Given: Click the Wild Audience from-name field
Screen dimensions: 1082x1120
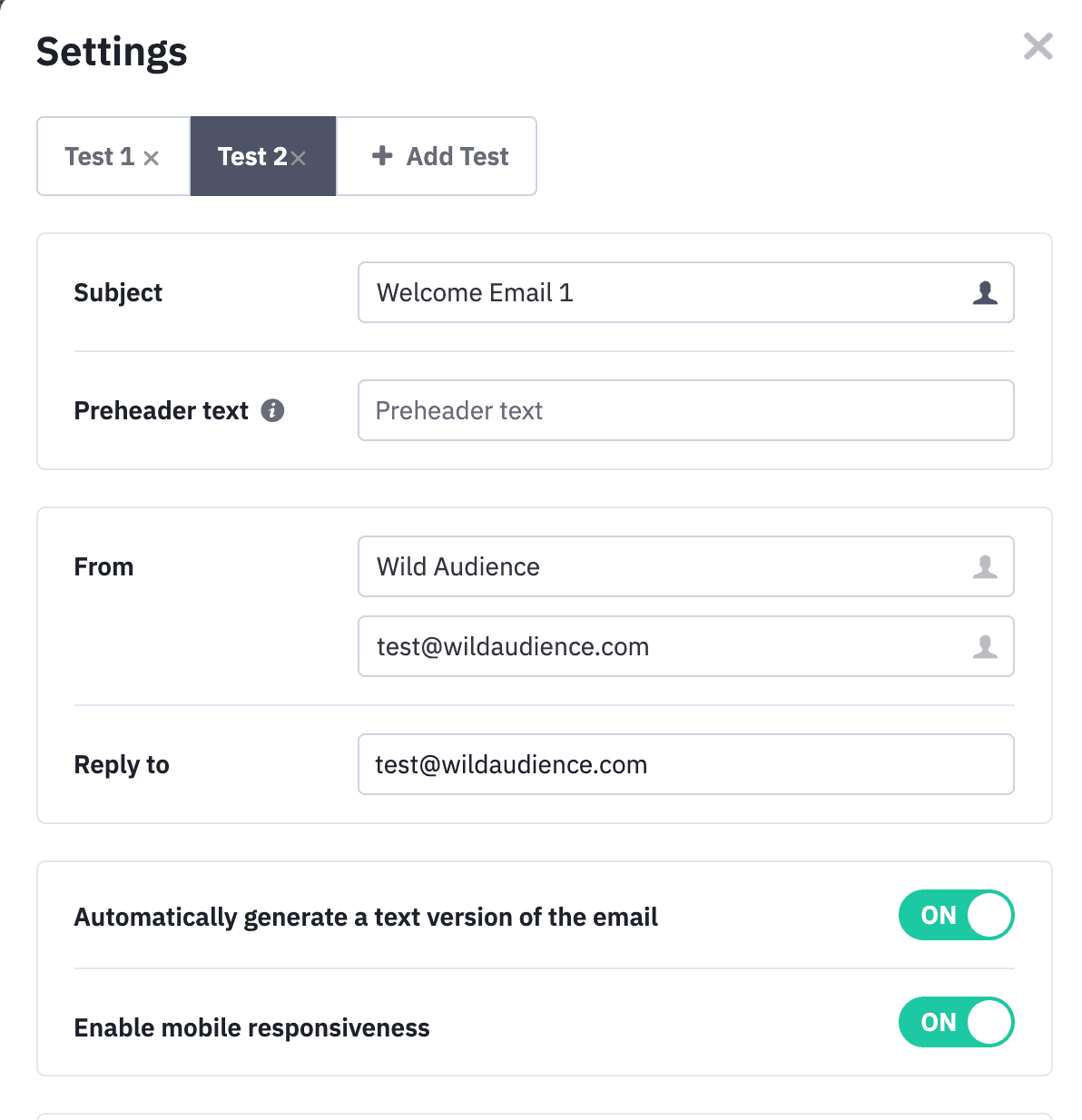Looking at the screenshot, I should click(x=686, y=566).
